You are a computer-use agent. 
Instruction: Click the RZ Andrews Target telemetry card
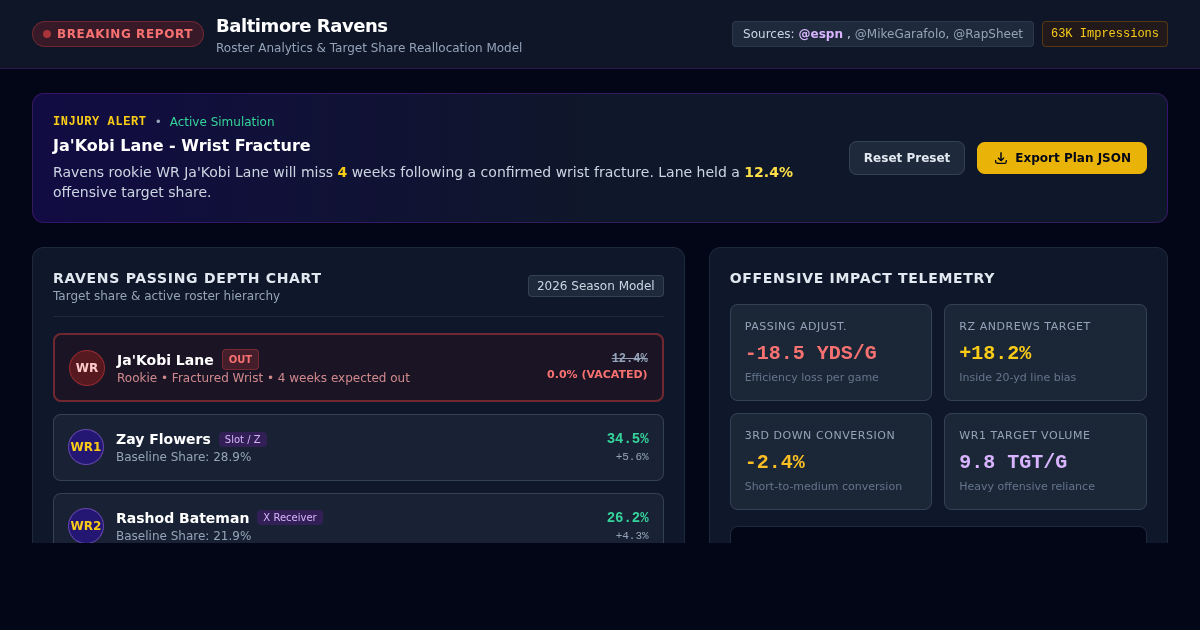click(1045, 353)
